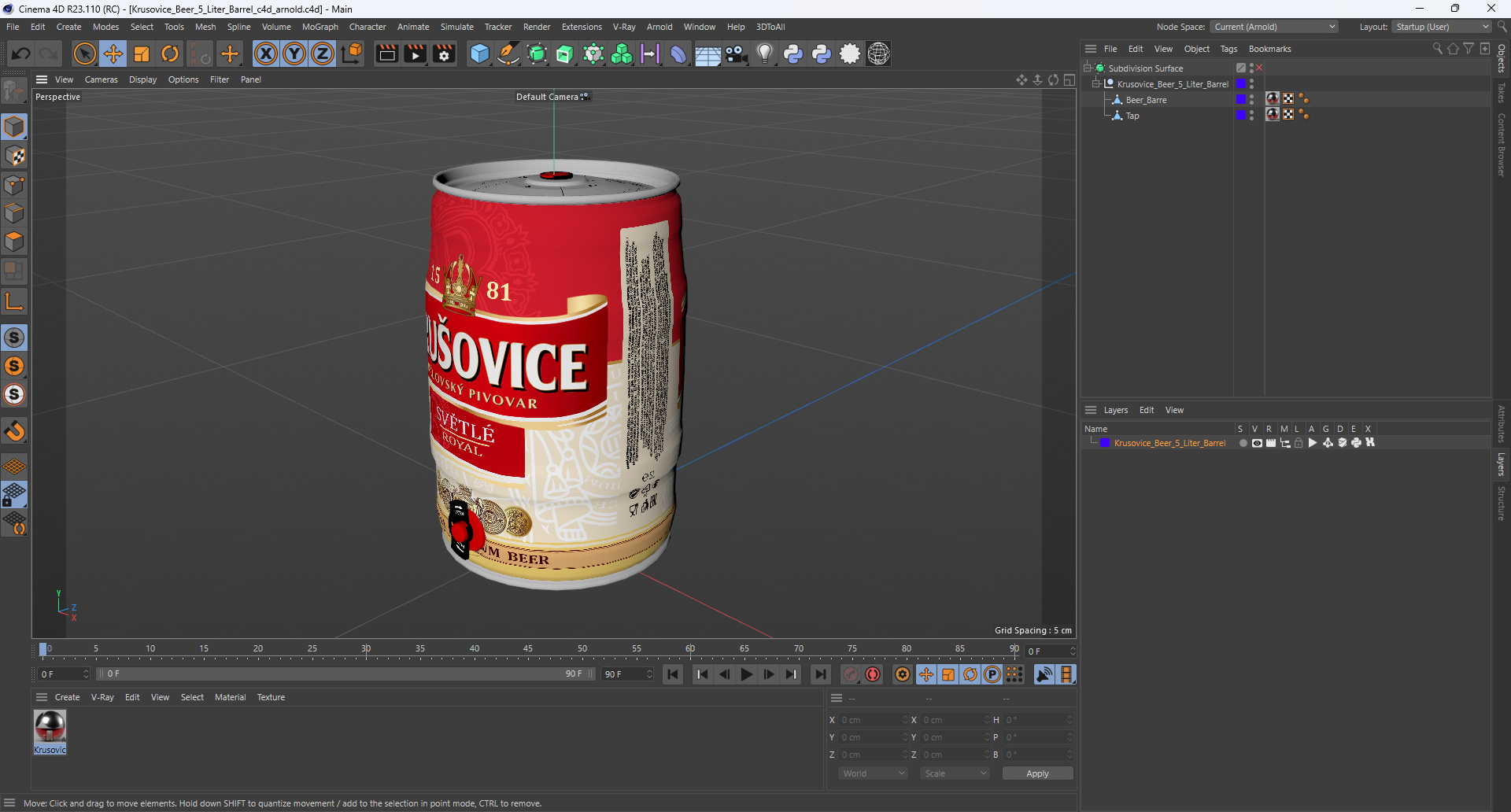Viewport: 1511px width, 812px height.
Task: Add a Light object
Action: point(764,54)
